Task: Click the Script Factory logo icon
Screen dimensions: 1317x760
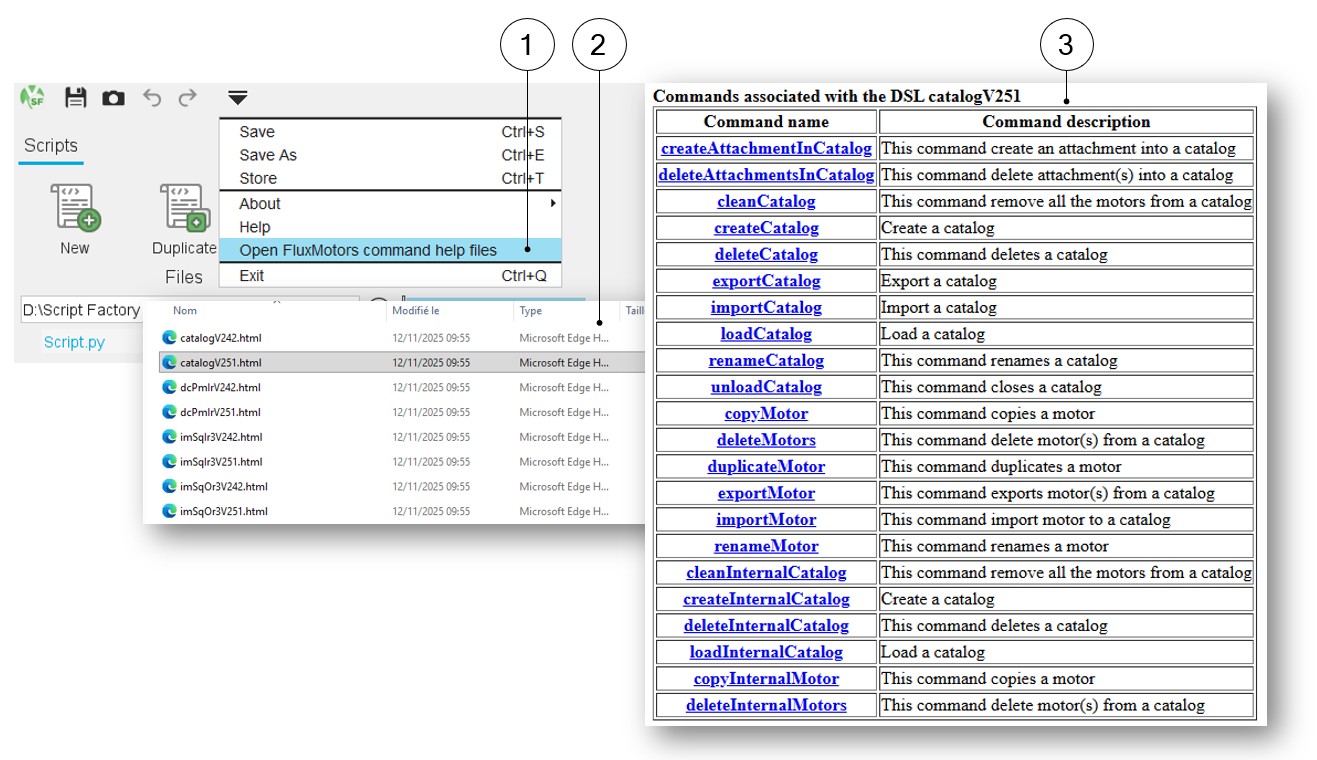Action: (x=32, y=97)
